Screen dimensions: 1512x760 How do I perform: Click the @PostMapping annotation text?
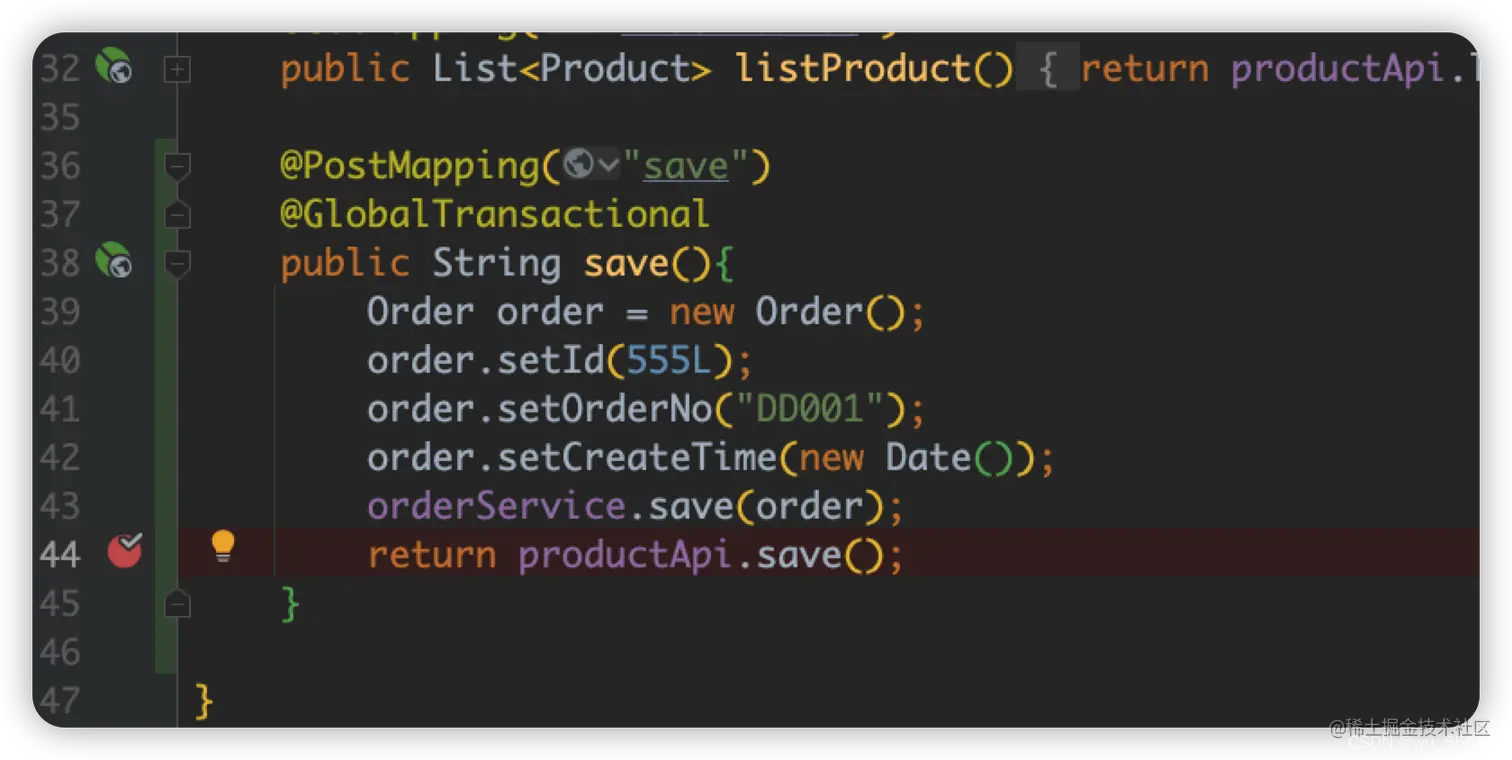click(x=410, y=166)
